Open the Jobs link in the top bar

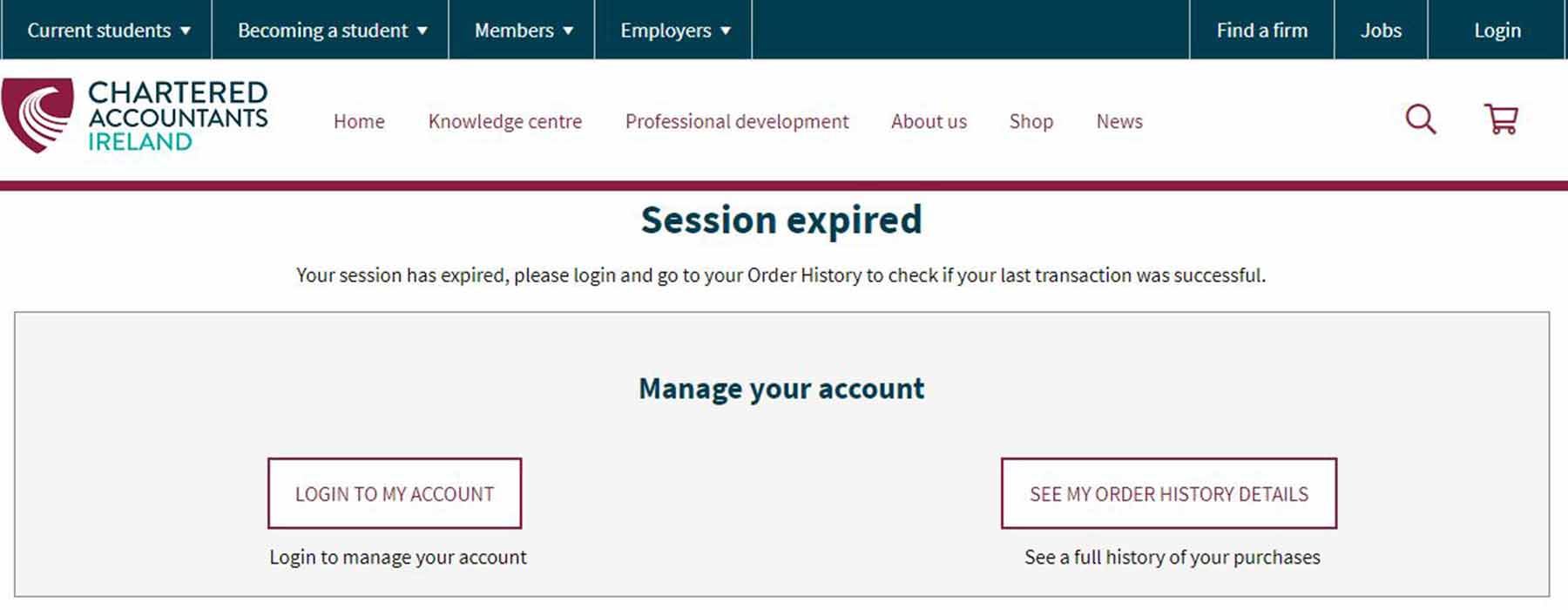tap(1381, 30)
